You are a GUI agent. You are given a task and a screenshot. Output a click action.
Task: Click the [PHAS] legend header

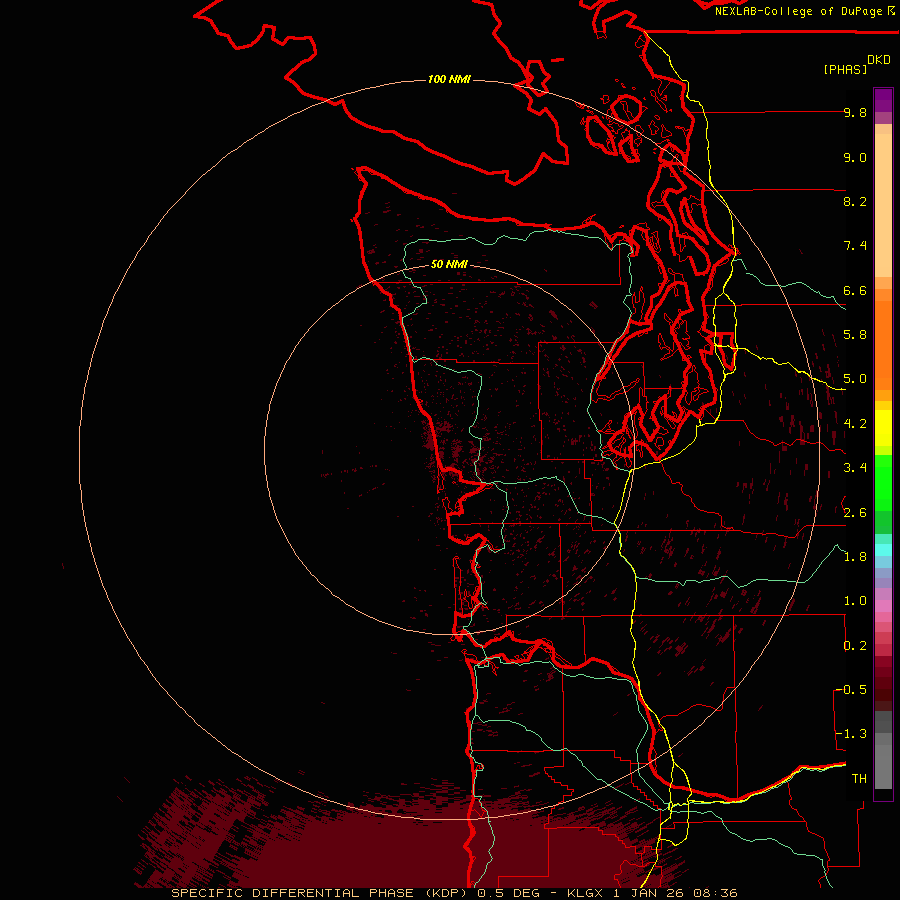(x=845, y=69)
